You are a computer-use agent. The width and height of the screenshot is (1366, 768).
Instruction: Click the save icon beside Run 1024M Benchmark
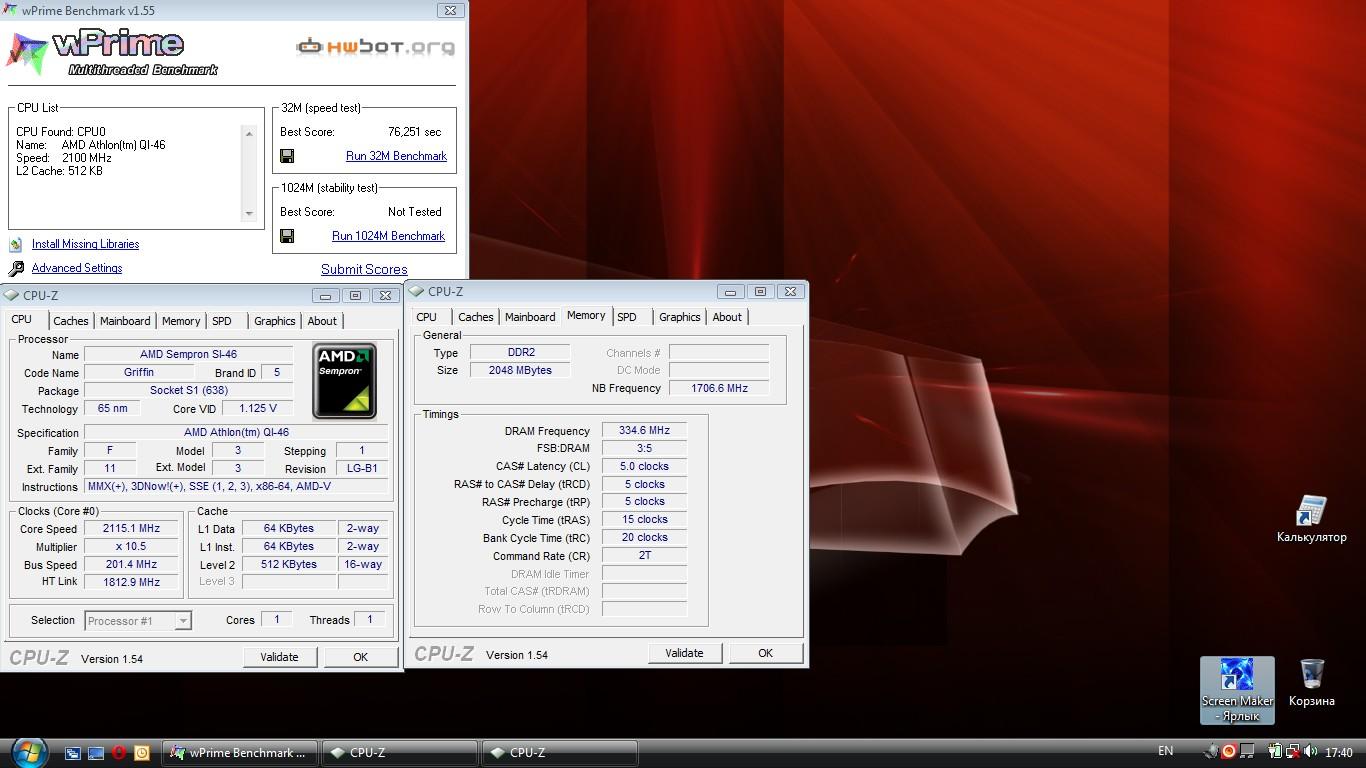coord(287,236)
